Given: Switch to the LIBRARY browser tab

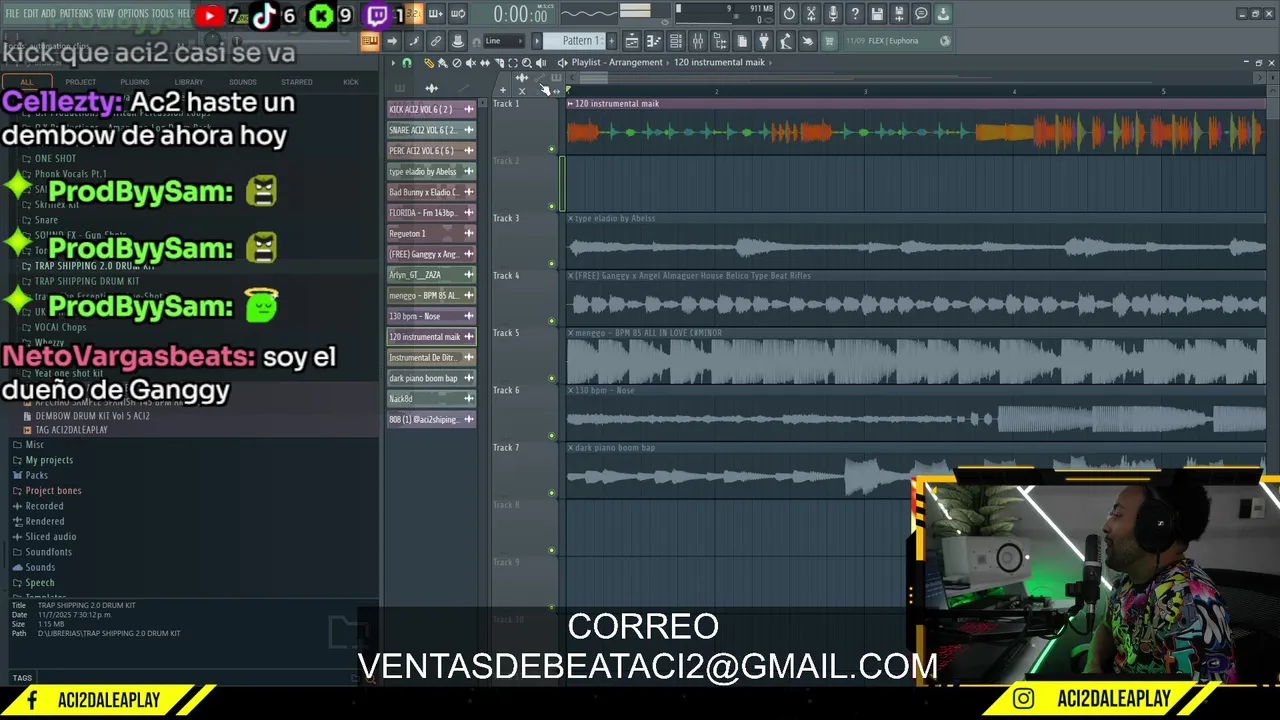Looking at the screenshot, I should click(189, 82).
